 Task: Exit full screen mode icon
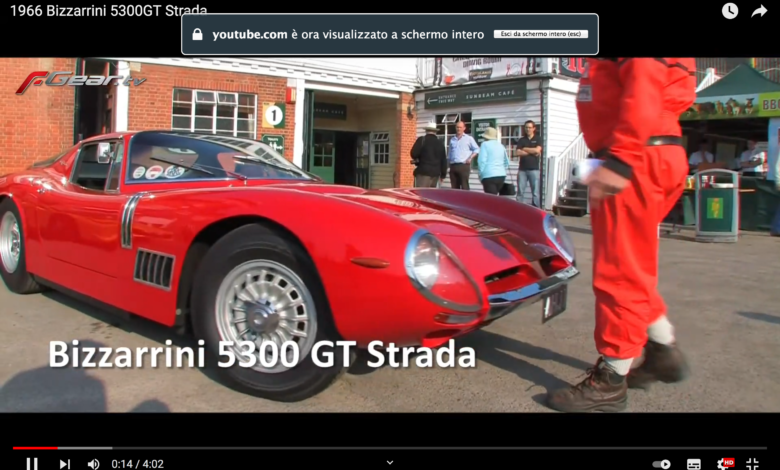click(x=753, y=464)
